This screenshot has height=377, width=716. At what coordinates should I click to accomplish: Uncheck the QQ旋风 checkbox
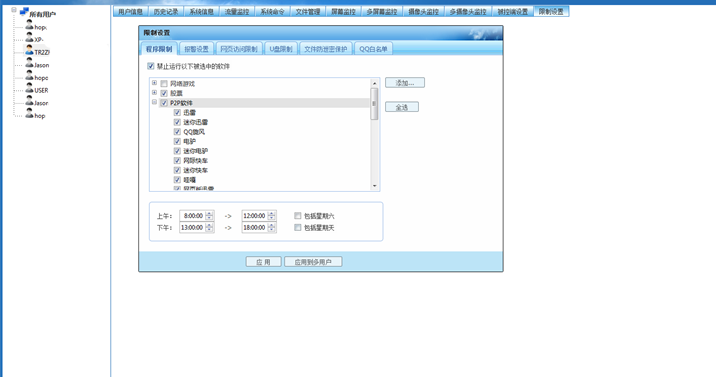pyautogui.click(x=177, y=131)
